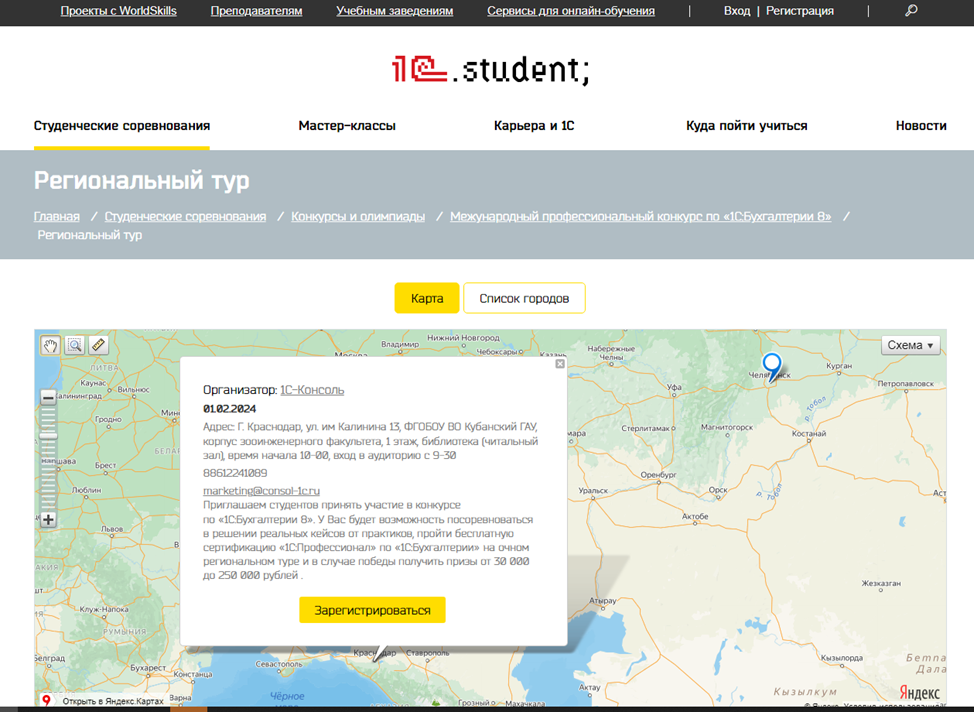Image resolution: width=974 pixels, height=712 pixels.
Task: Click the Стерлитамак city label on map
Action: coord(645,429)
